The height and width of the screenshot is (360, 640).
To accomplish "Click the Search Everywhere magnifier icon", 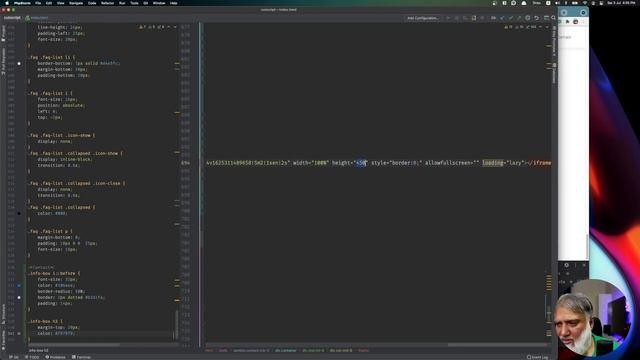I will [x=553, y=18].
